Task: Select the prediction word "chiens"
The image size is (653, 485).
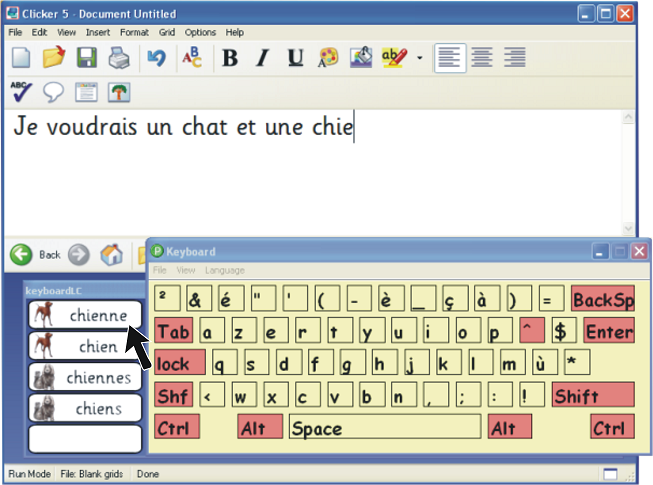Action: pyautogui.click(x=85, y=408)
